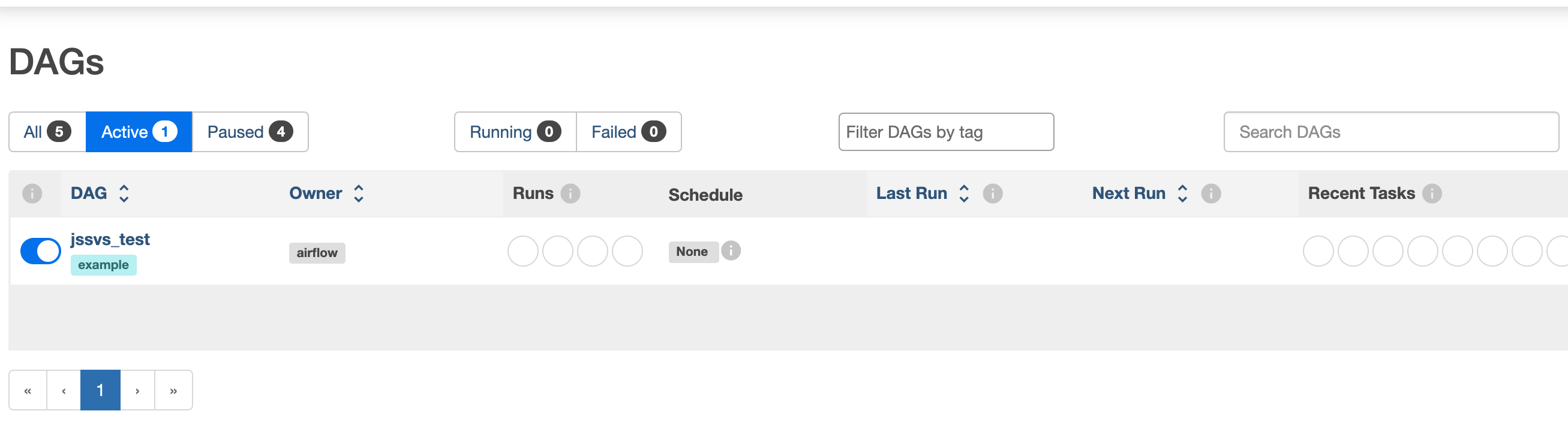
Task: Show Paused DAGs tab
Action: (x=250, y=132)
